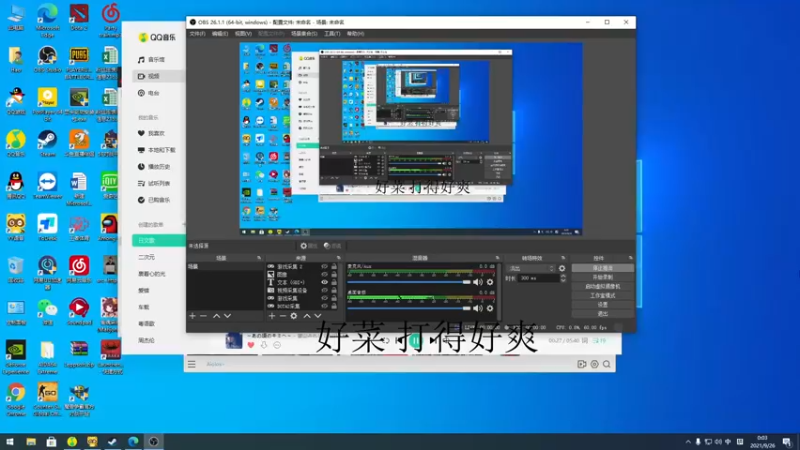Open the 文件(F) menu in OBS
The height and width of the screenshot is (450, 800).
pyautogui.click(x=197, y=34)
